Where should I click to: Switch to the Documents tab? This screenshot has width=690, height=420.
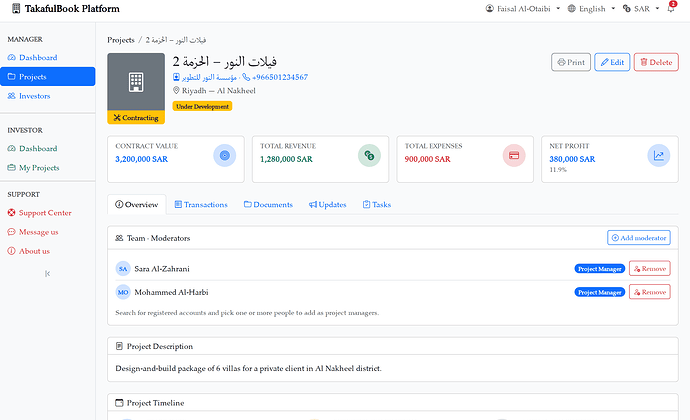click(268, 205)
